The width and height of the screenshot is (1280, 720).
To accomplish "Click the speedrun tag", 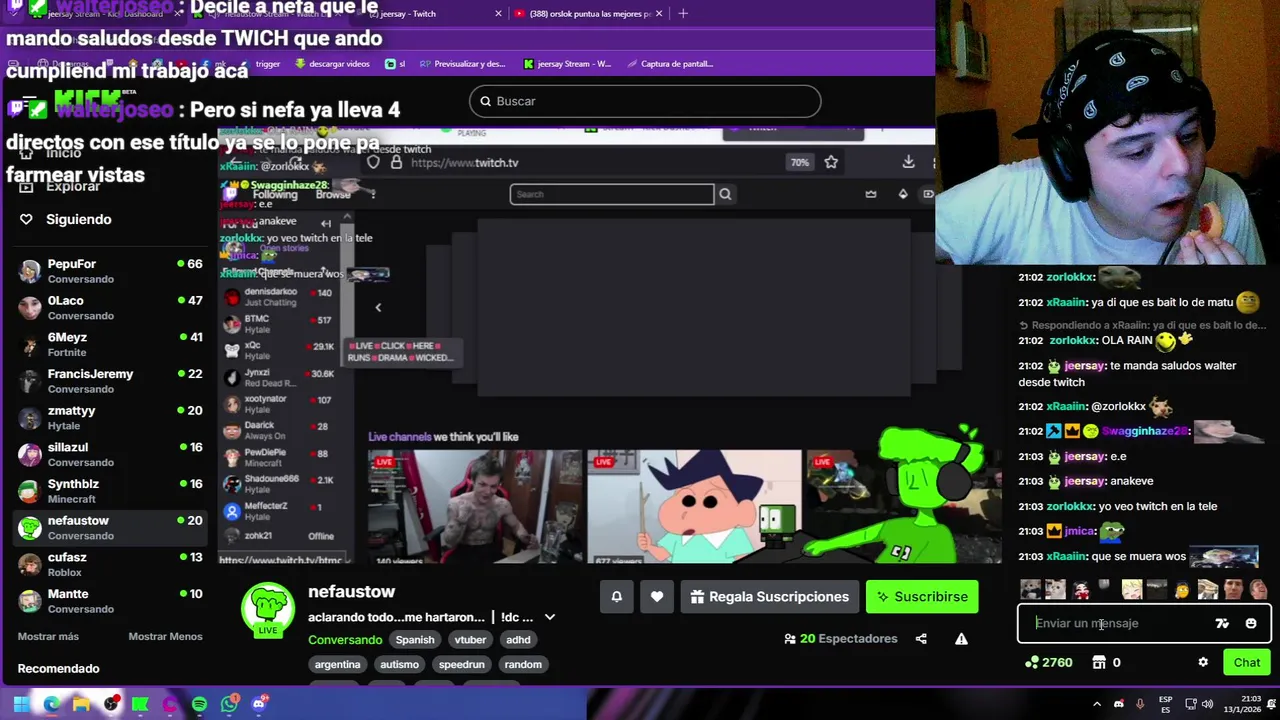I will point(461,664).
